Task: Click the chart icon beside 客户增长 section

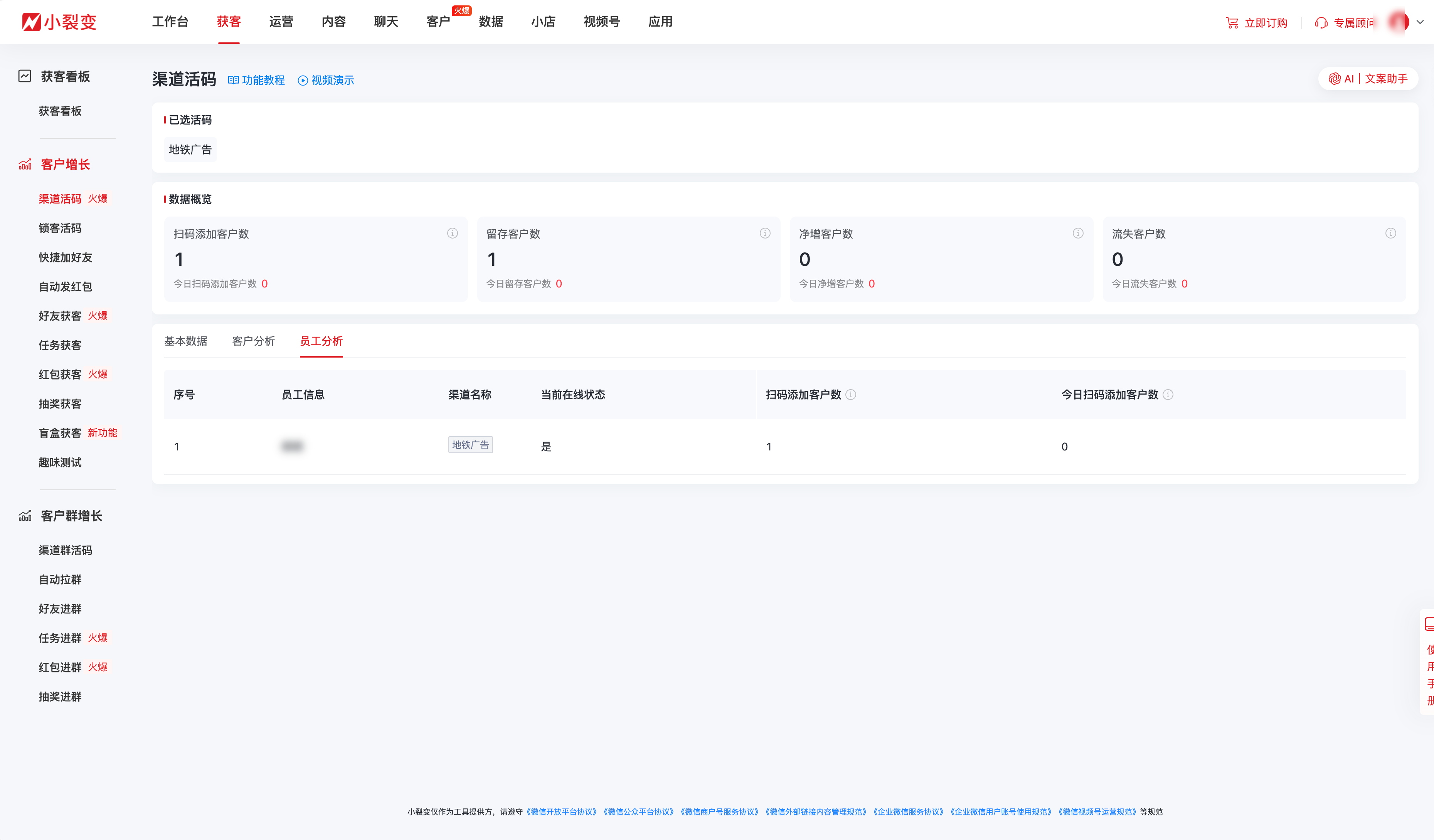Action: 24,165
